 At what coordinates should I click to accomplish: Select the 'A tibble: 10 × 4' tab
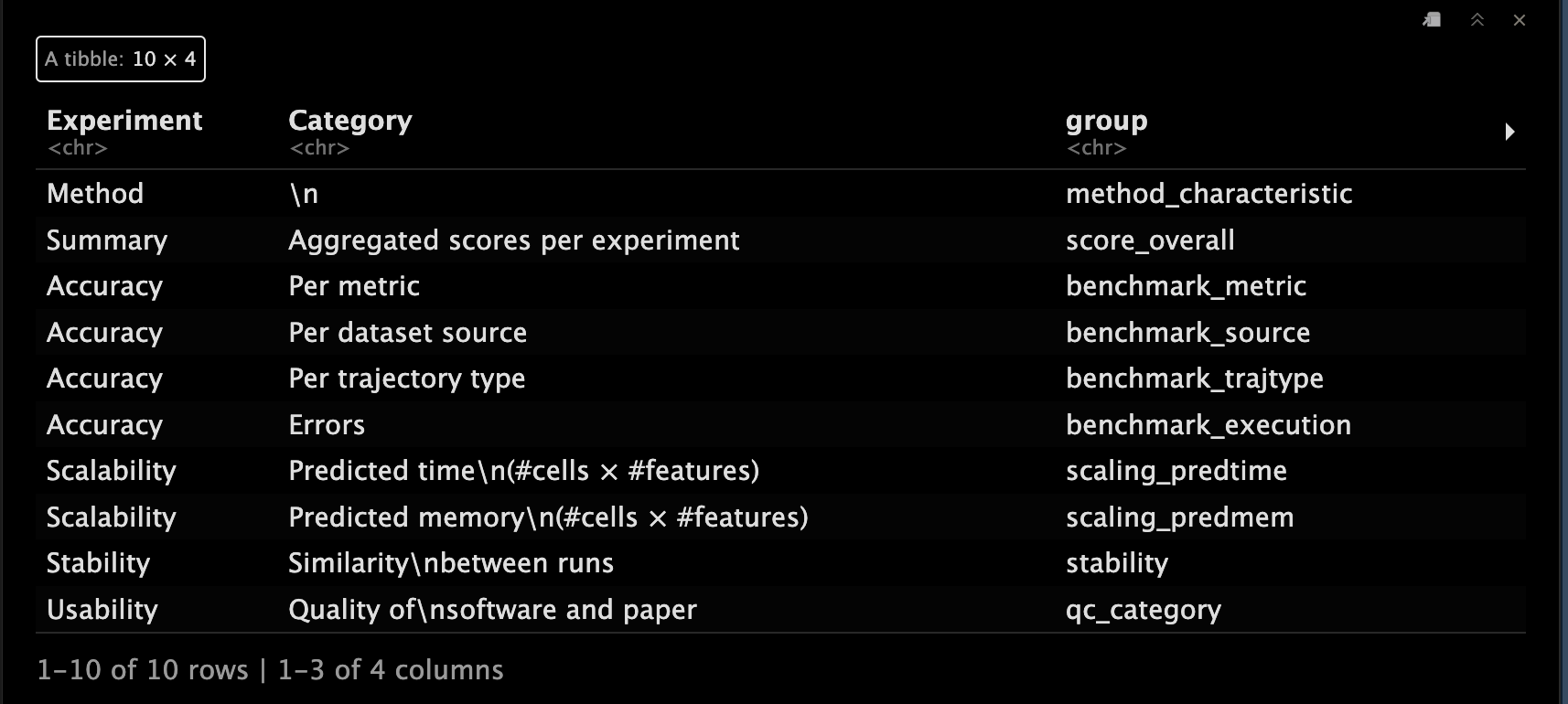(121, 59)
